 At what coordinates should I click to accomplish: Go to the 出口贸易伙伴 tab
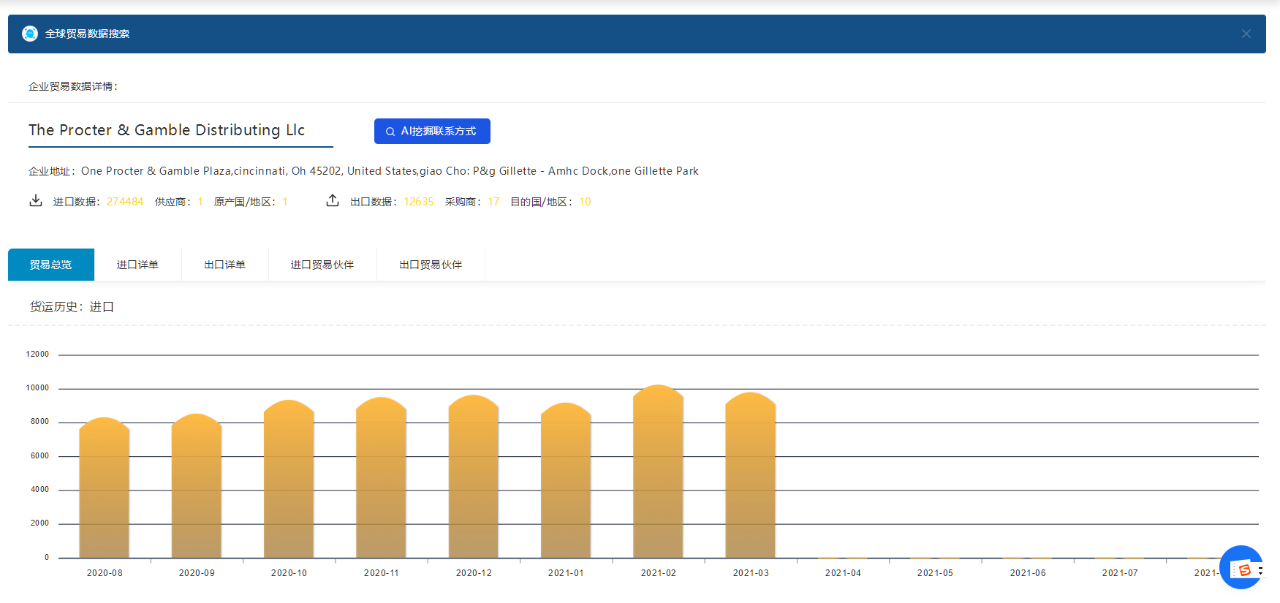tap(431, 265)
